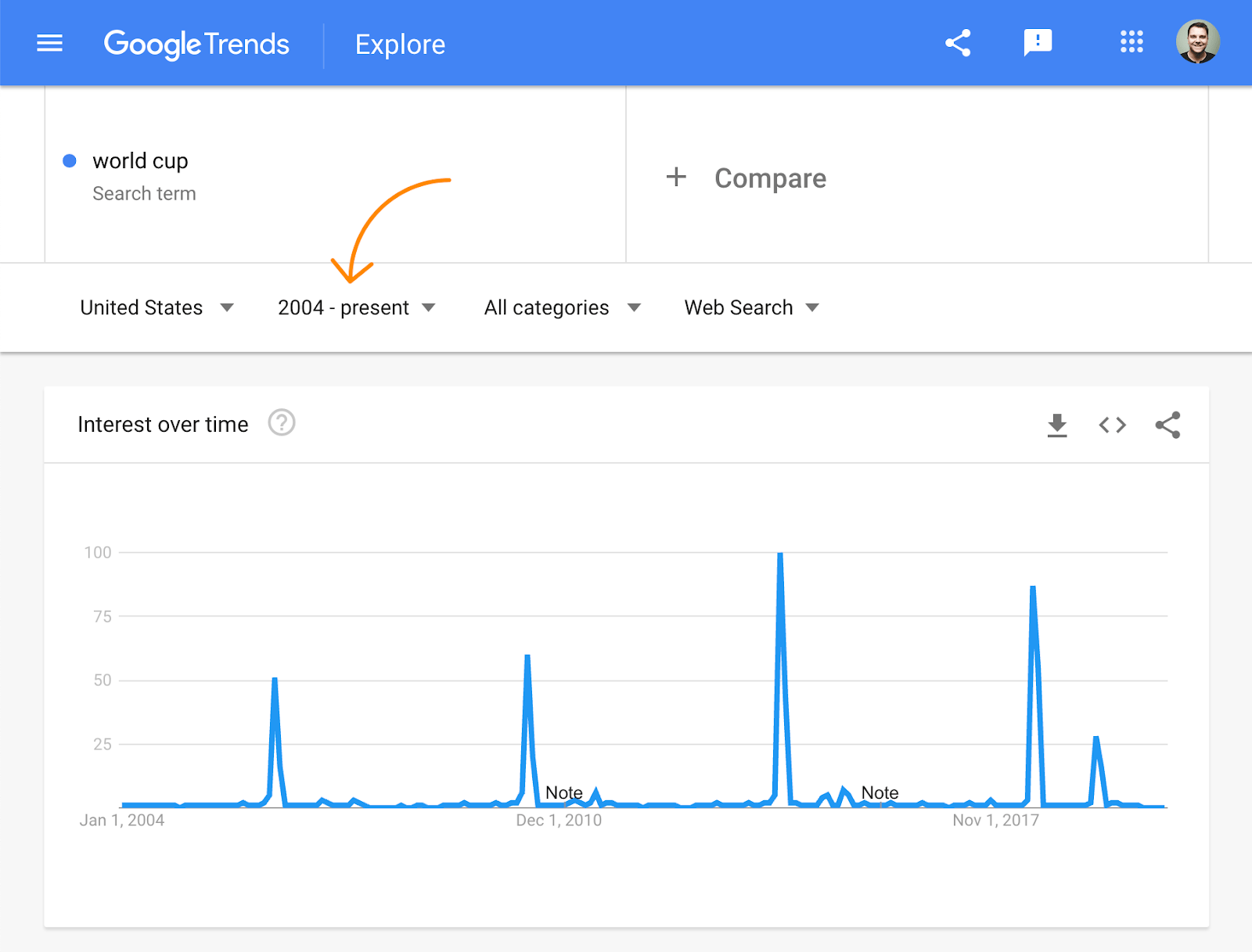Expand the All categories dropdown
The height and width of the screenshot is (952, 1252).
[x=562, y=307]
